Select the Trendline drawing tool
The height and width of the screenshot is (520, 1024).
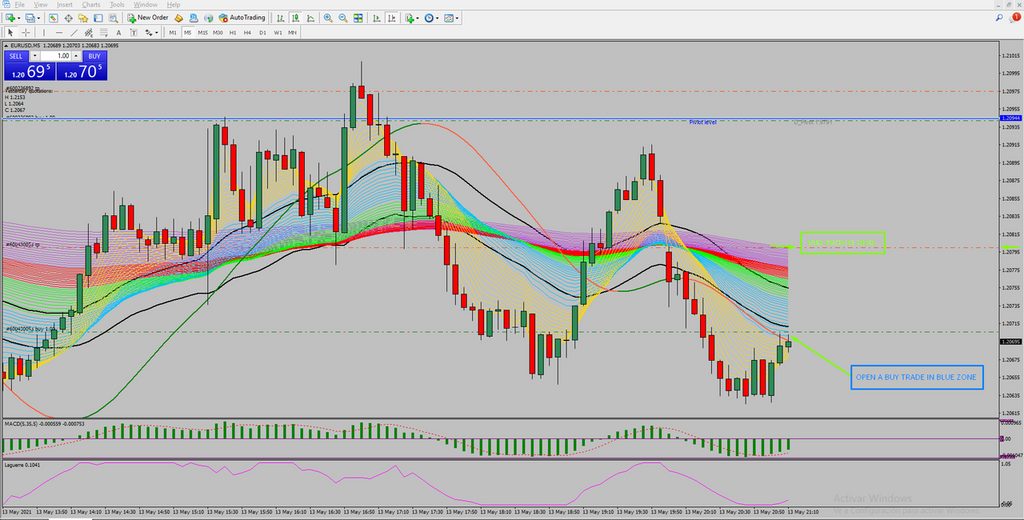point(72,32)
